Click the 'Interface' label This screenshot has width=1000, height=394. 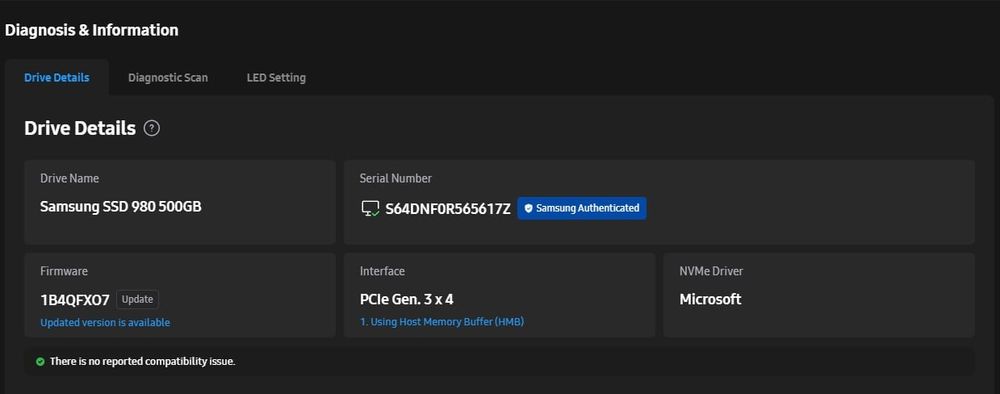pos(382,271)
